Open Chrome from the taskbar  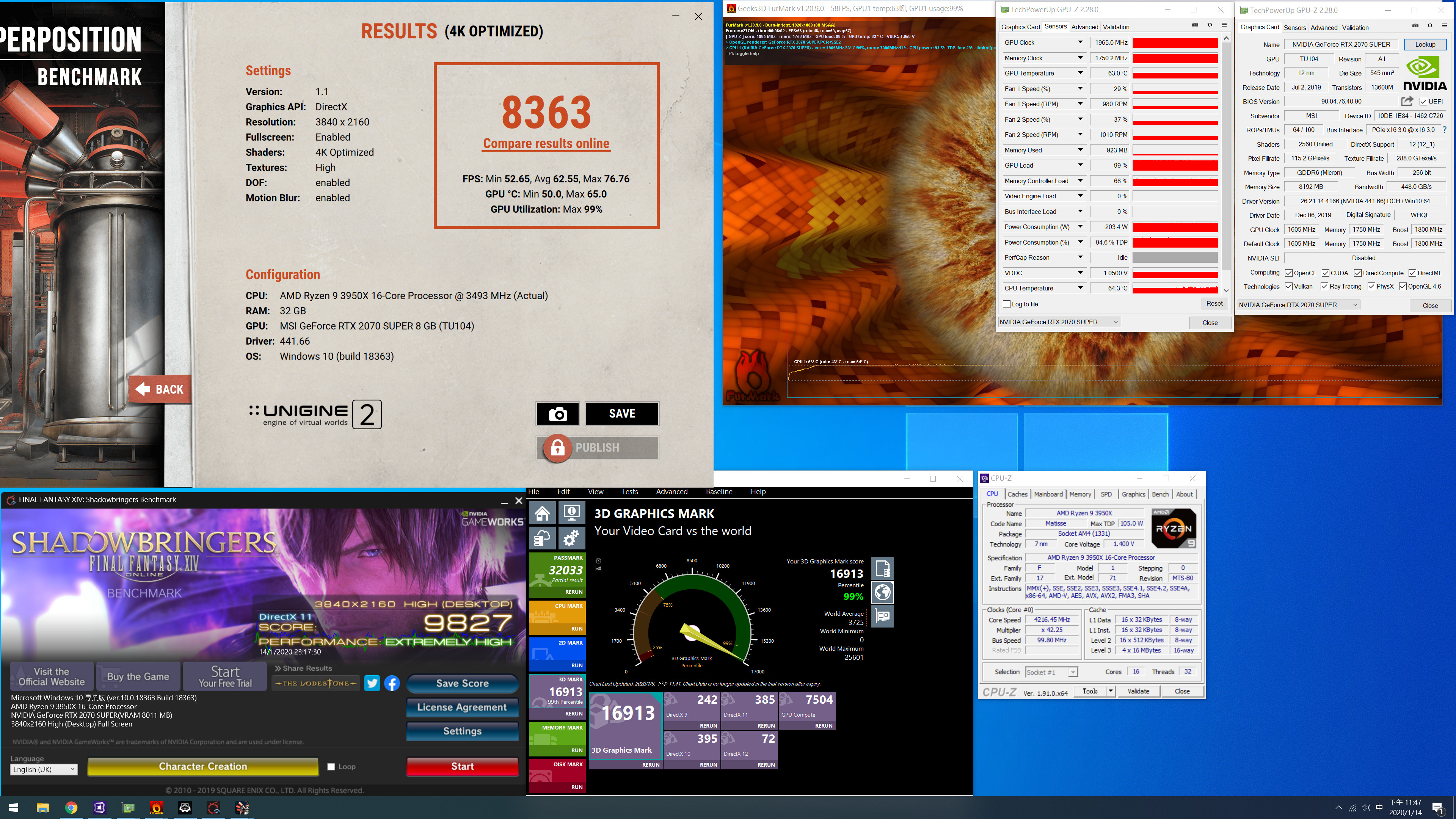71,808
